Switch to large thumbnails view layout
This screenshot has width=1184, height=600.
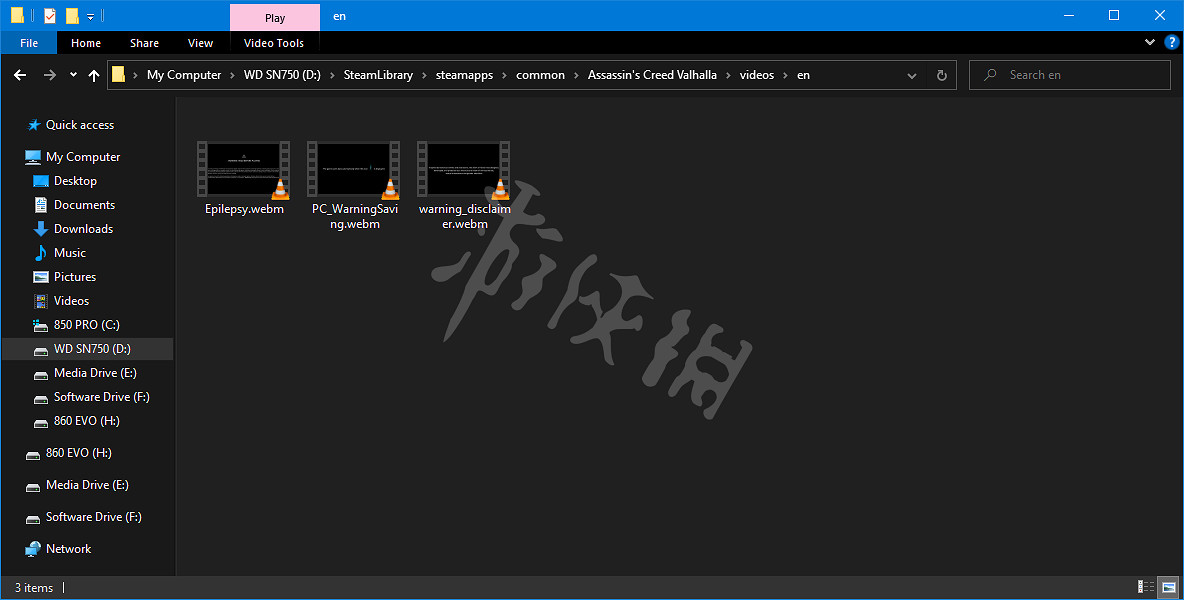coord(1168,587)
